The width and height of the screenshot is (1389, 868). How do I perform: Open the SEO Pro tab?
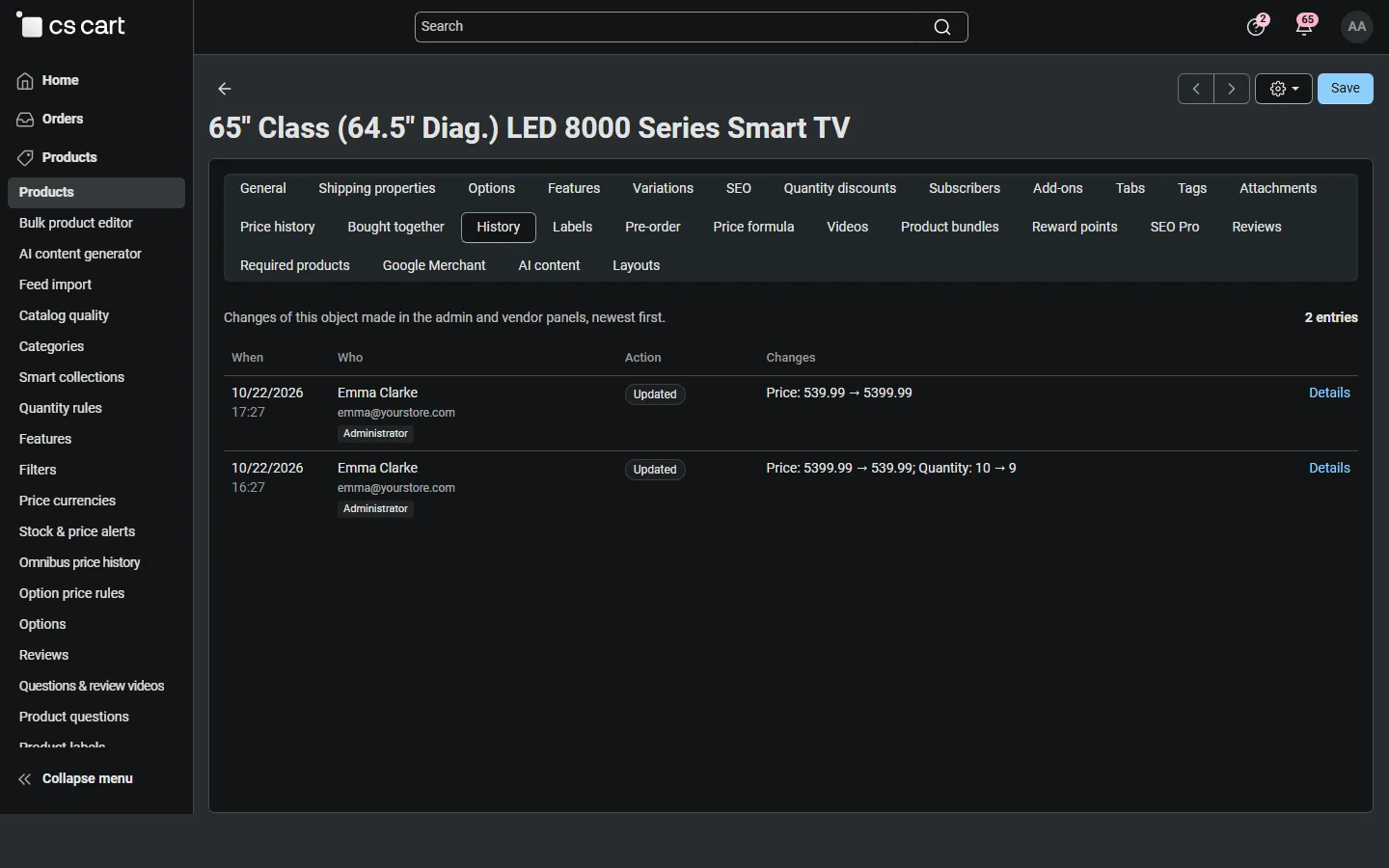[1175, 228]
